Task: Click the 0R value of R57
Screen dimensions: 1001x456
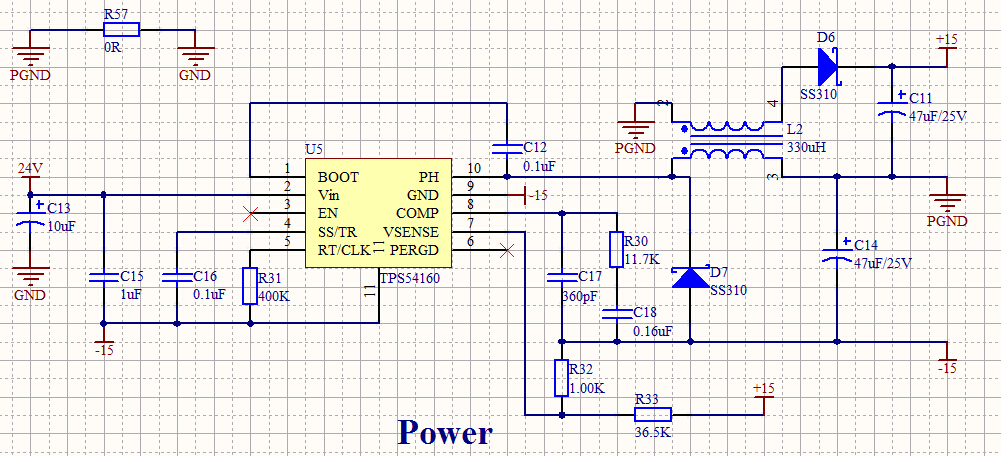Action: 112,48
